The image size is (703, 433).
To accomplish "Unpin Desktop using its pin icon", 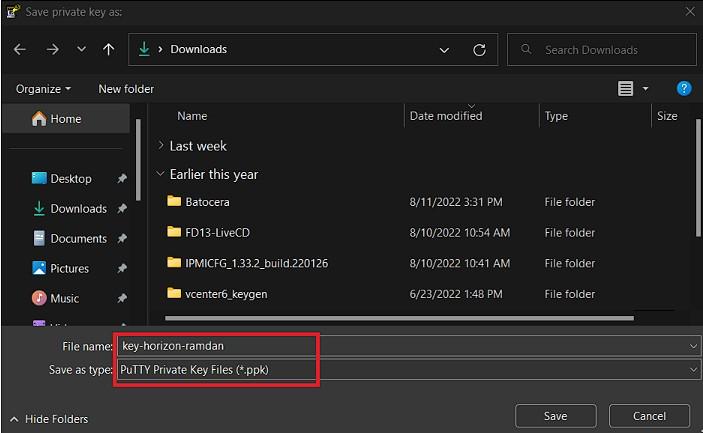I will pyautogui.click(x=122, y=179).
